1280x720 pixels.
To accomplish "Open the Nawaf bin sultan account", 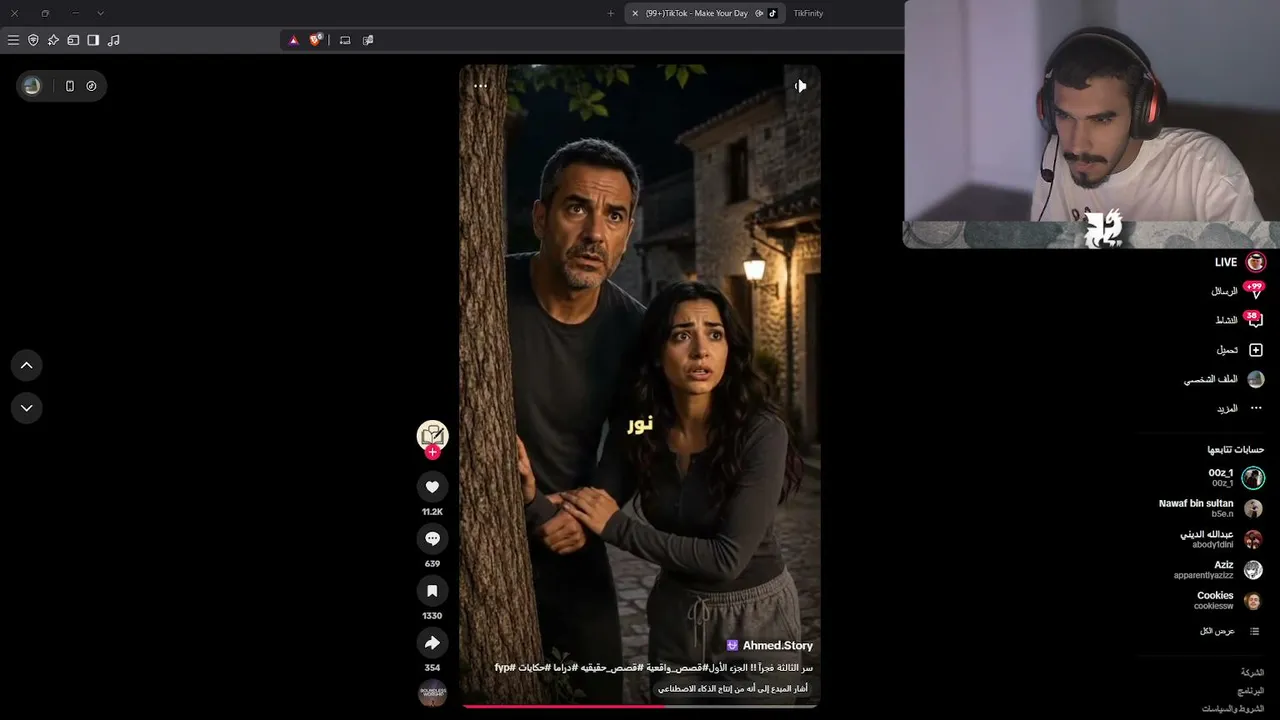I will 1210,508.
